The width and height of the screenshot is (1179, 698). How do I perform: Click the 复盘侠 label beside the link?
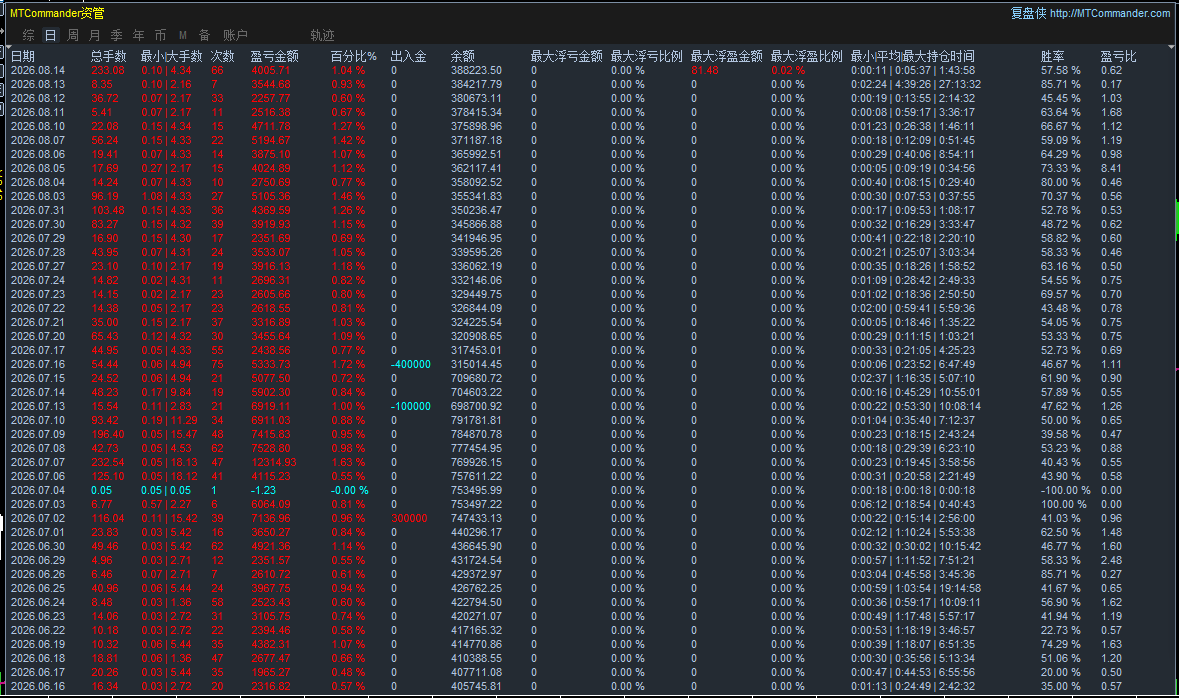click(x=1028, y=13)
